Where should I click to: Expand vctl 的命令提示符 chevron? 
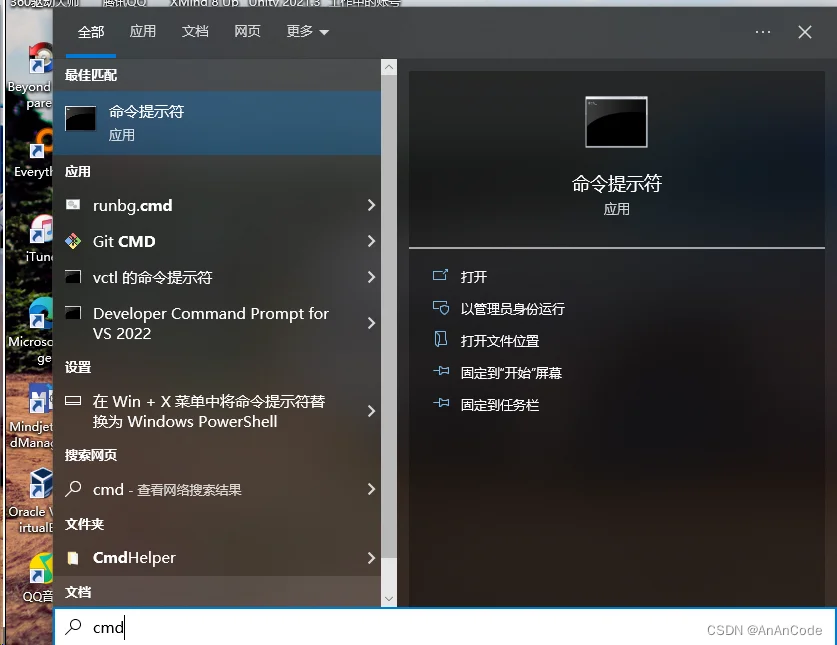click(372, 277)
